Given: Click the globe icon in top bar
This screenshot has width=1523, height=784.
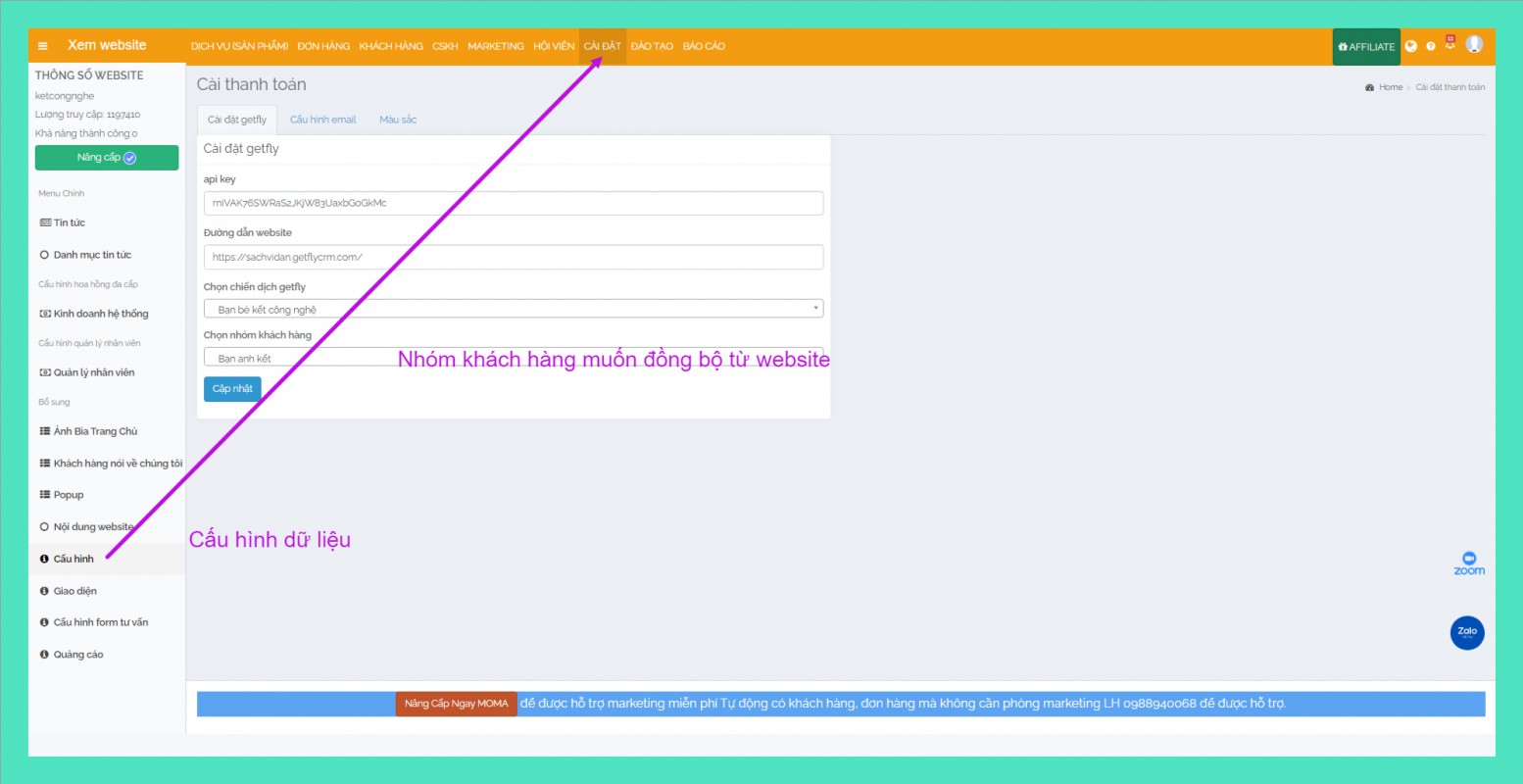Looking at the screenshot, I should click(x=1410, y=46).
